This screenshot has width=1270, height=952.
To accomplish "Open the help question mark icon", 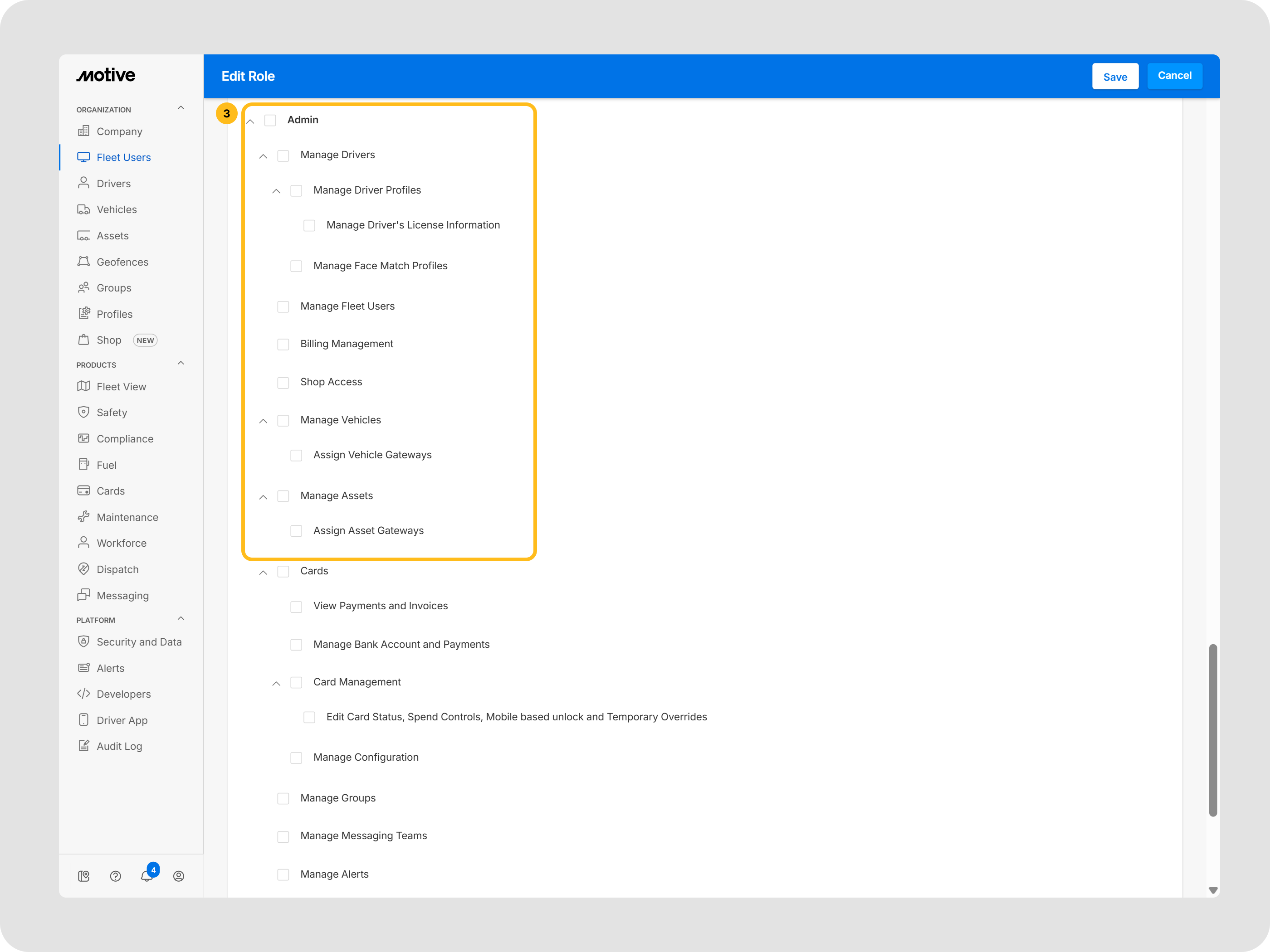I will (x=115, y=876).
